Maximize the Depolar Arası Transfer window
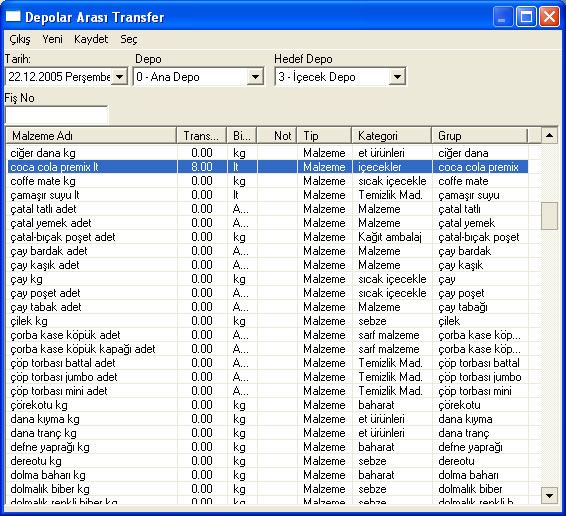This screenshot has height=516, width=566. pos(526,17)
